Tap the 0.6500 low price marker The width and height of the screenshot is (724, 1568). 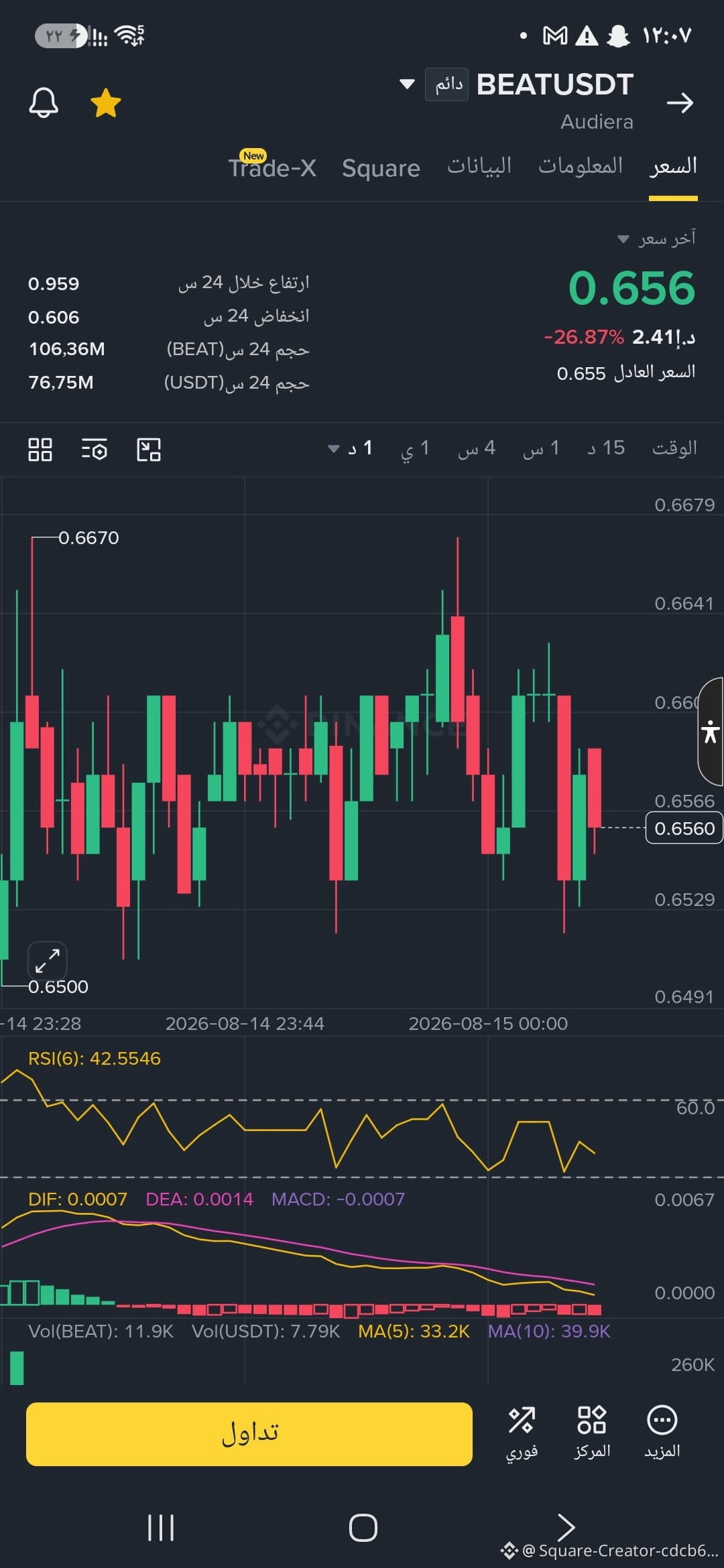coord(58,986)
